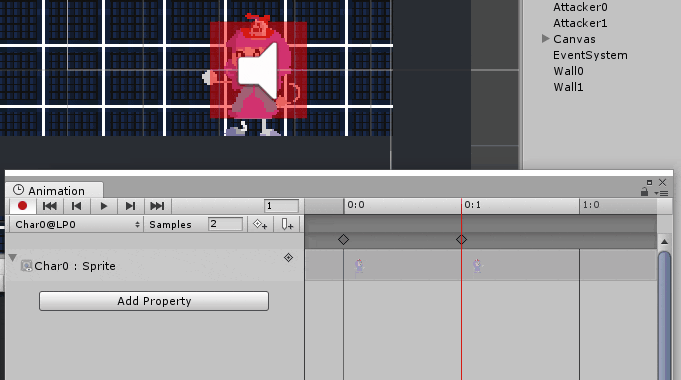Click the Add Event icon
The width and height of the screenshot is (681, 380).
[x=287, y=225]
